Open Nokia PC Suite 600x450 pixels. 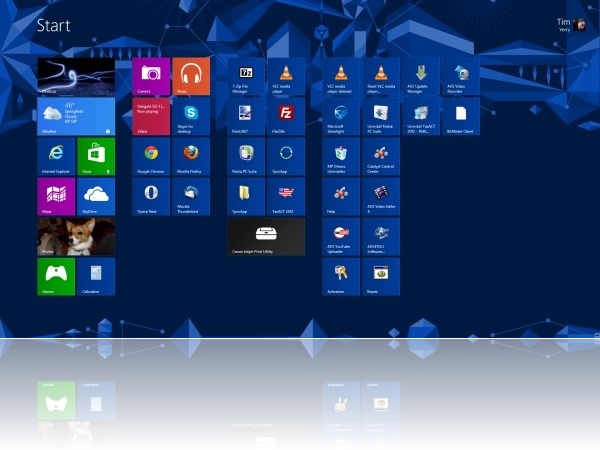click(246, 157)
